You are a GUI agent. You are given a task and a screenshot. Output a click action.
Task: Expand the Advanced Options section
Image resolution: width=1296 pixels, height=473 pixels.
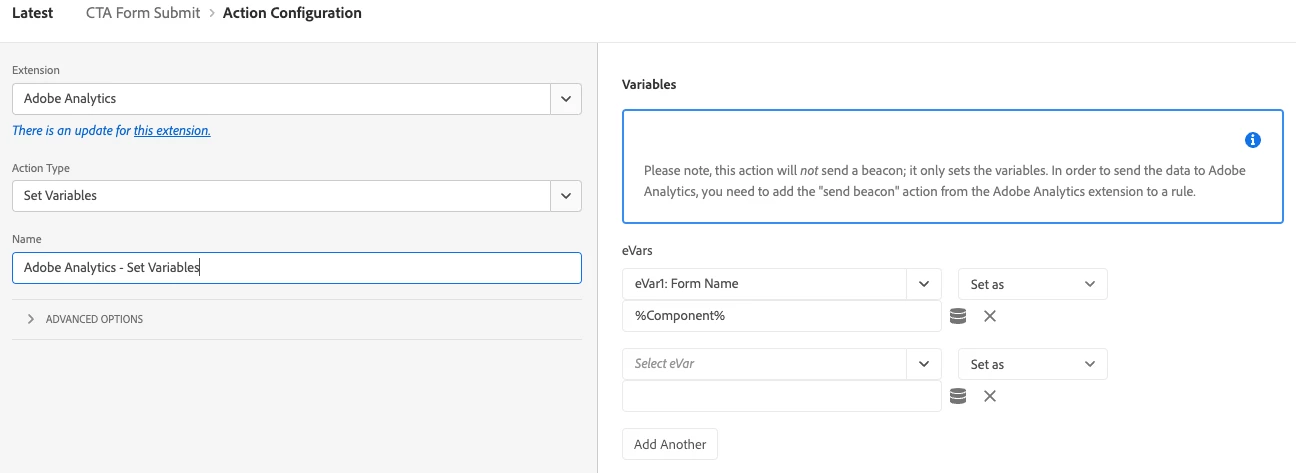tap(85, 319)
